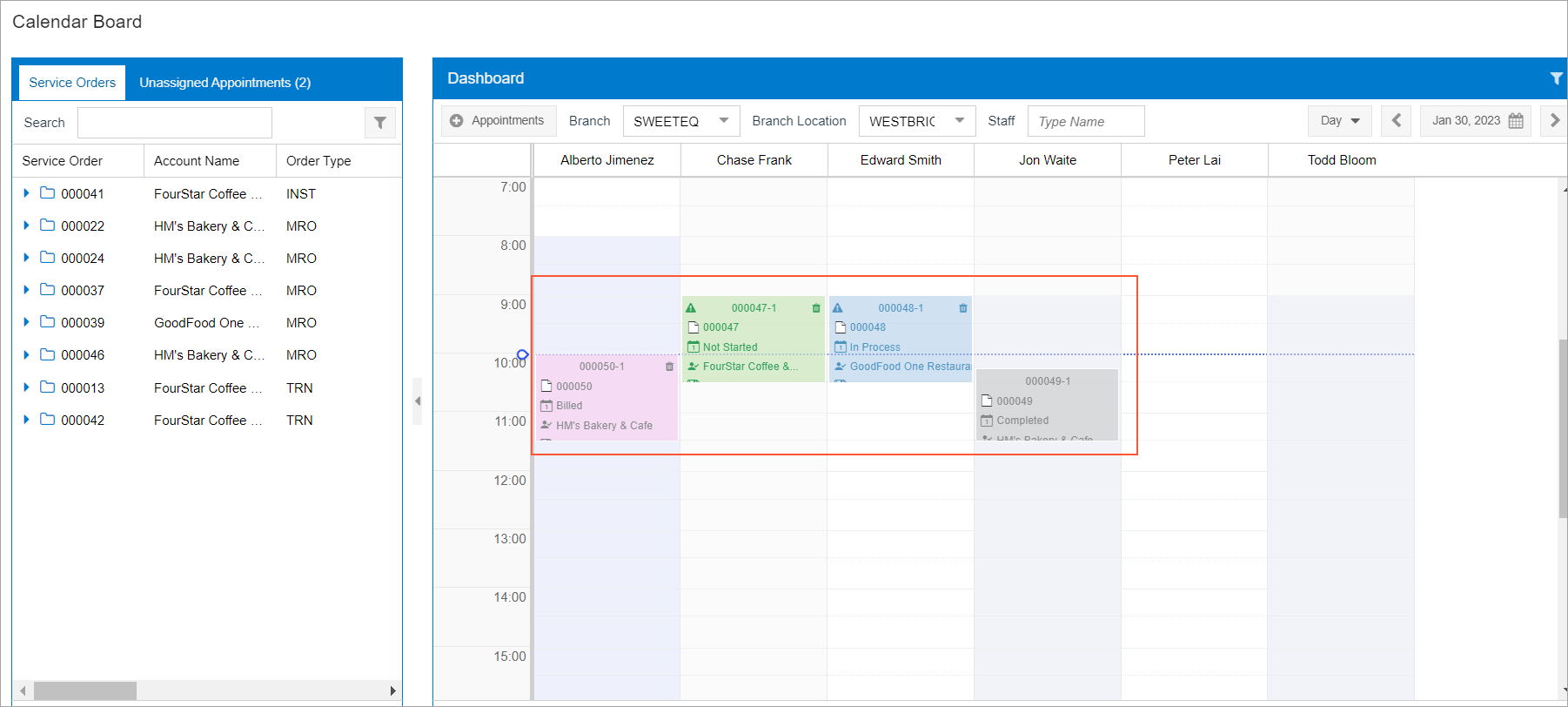Click the Service Orders search filter icon
1568x707 pixels.
coord(380,123)
